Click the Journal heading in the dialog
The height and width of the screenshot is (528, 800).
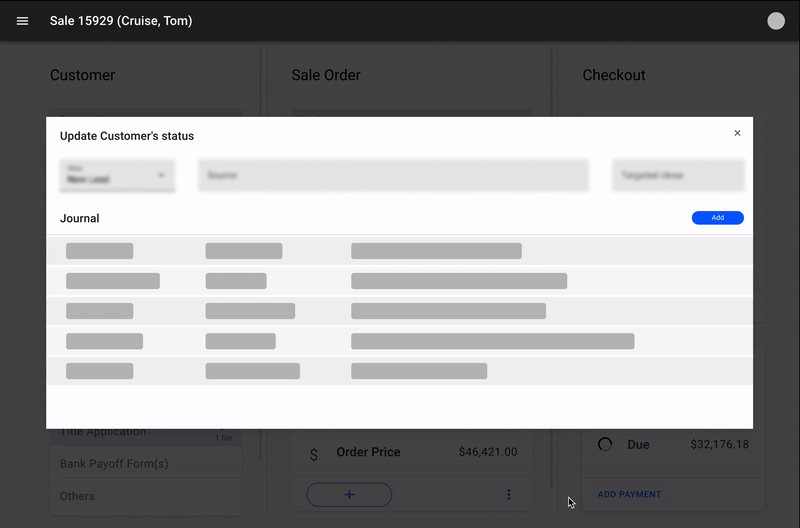point(80,218)
